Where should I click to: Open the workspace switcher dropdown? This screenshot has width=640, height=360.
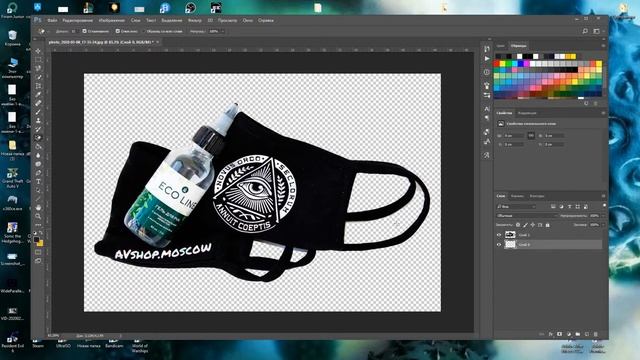click(598, 31)
